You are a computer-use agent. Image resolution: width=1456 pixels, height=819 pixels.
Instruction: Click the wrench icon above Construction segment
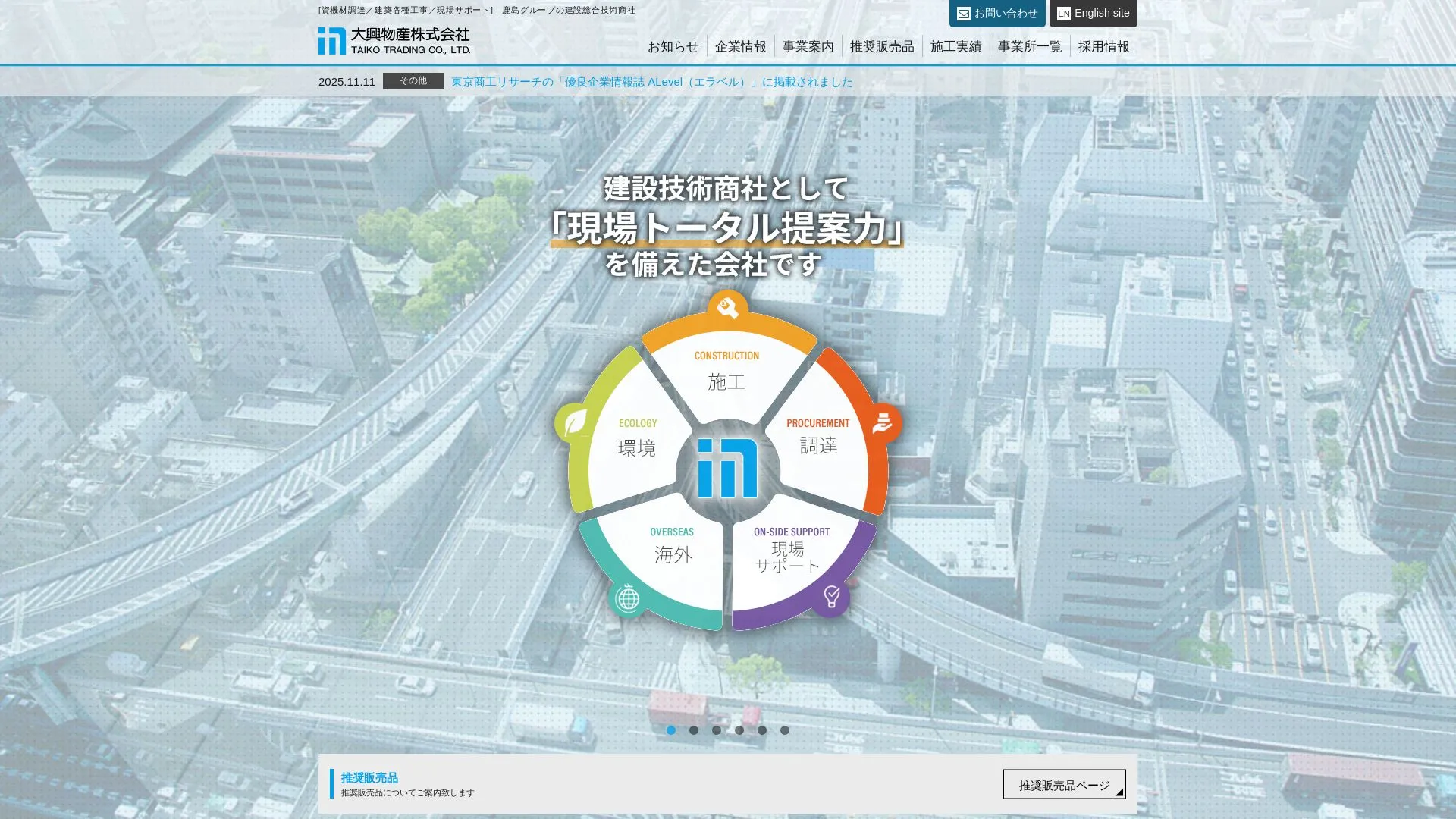728,308
